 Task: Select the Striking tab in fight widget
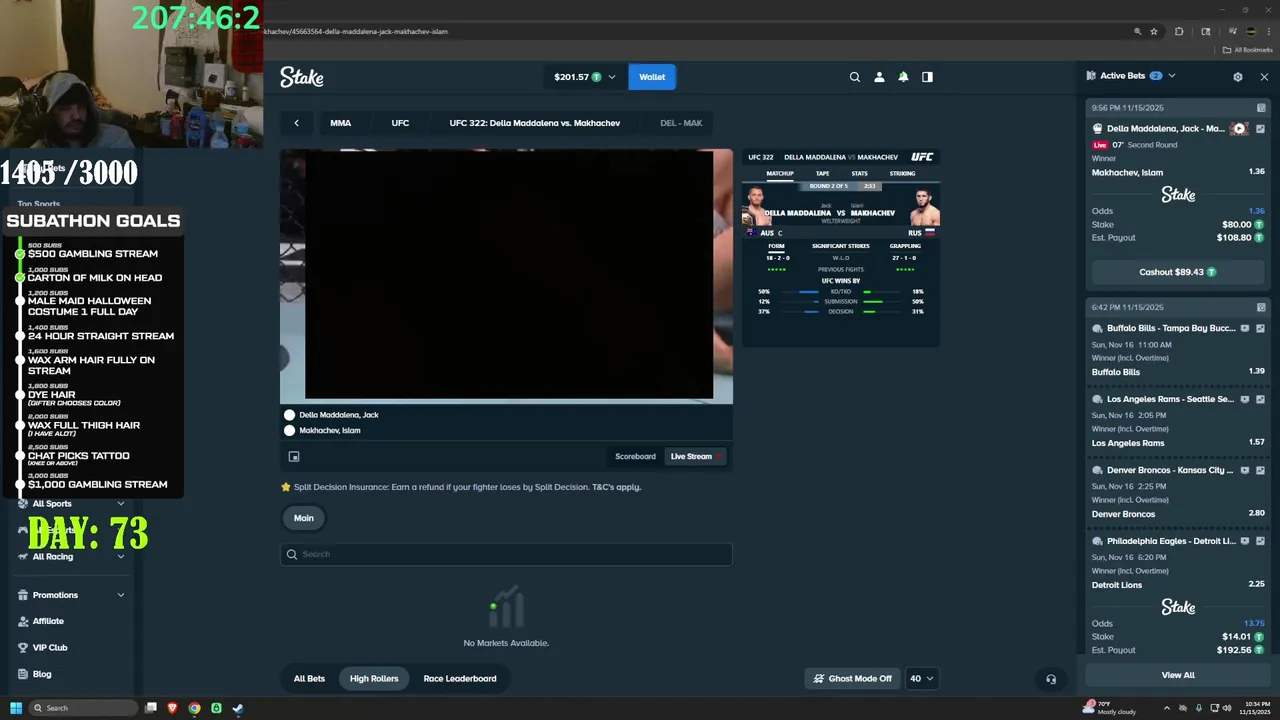pos(902,173)
